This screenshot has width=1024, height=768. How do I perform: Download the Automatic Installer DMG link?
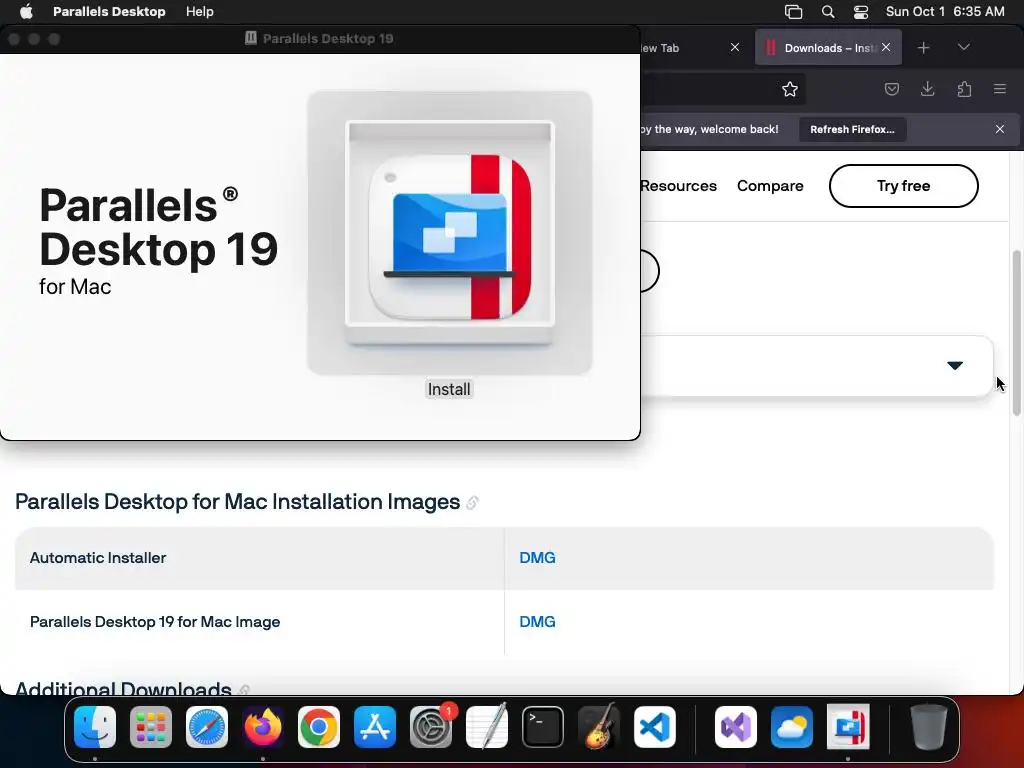(537, 558)
